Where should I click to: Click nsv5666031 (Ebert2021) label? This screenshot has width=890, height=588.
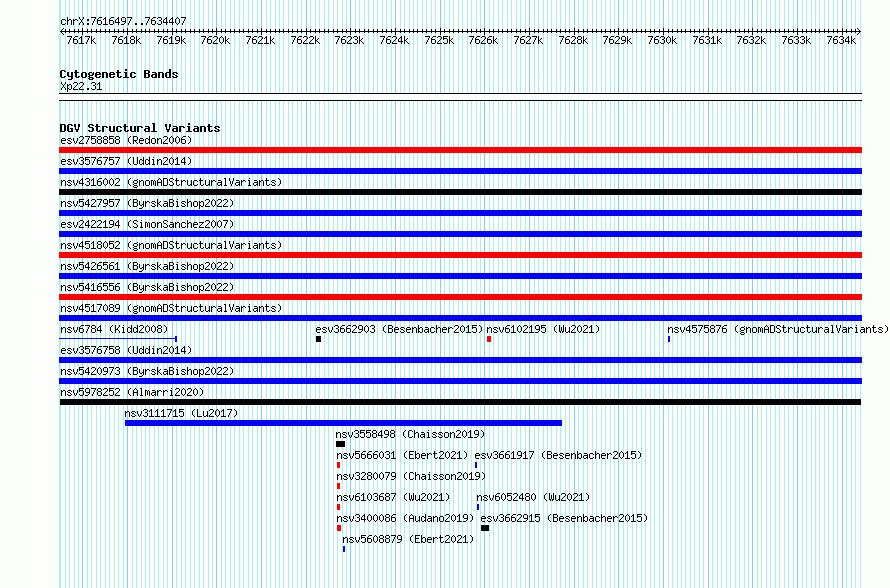(402, 455)
